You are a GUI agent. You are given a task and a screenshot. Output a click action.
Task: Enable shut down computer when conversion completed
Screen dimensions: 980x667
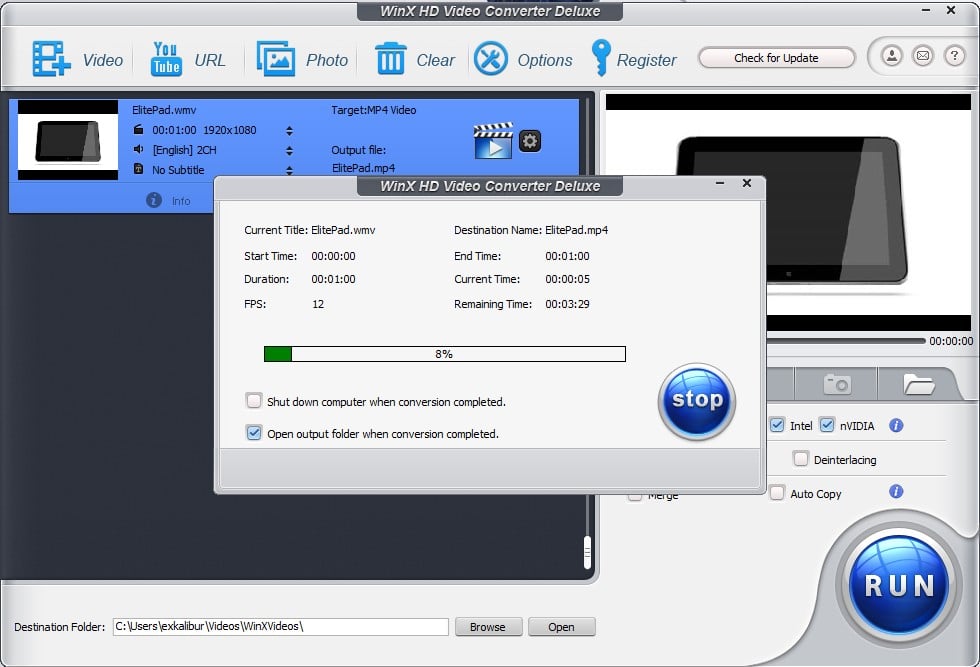[254, 401]
